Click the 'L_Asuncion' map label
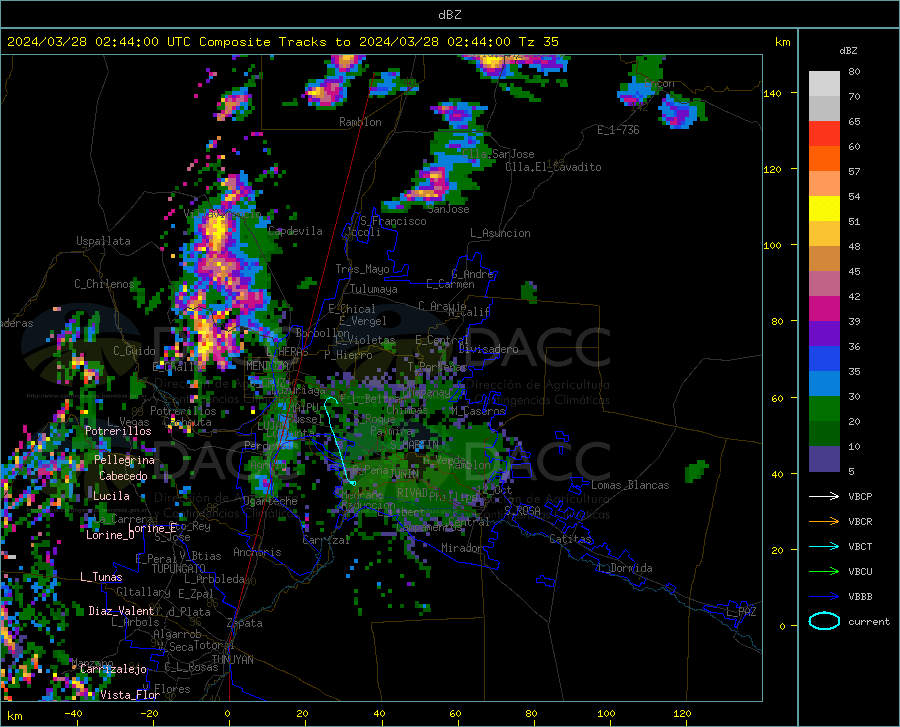 [x=500, y=233]
